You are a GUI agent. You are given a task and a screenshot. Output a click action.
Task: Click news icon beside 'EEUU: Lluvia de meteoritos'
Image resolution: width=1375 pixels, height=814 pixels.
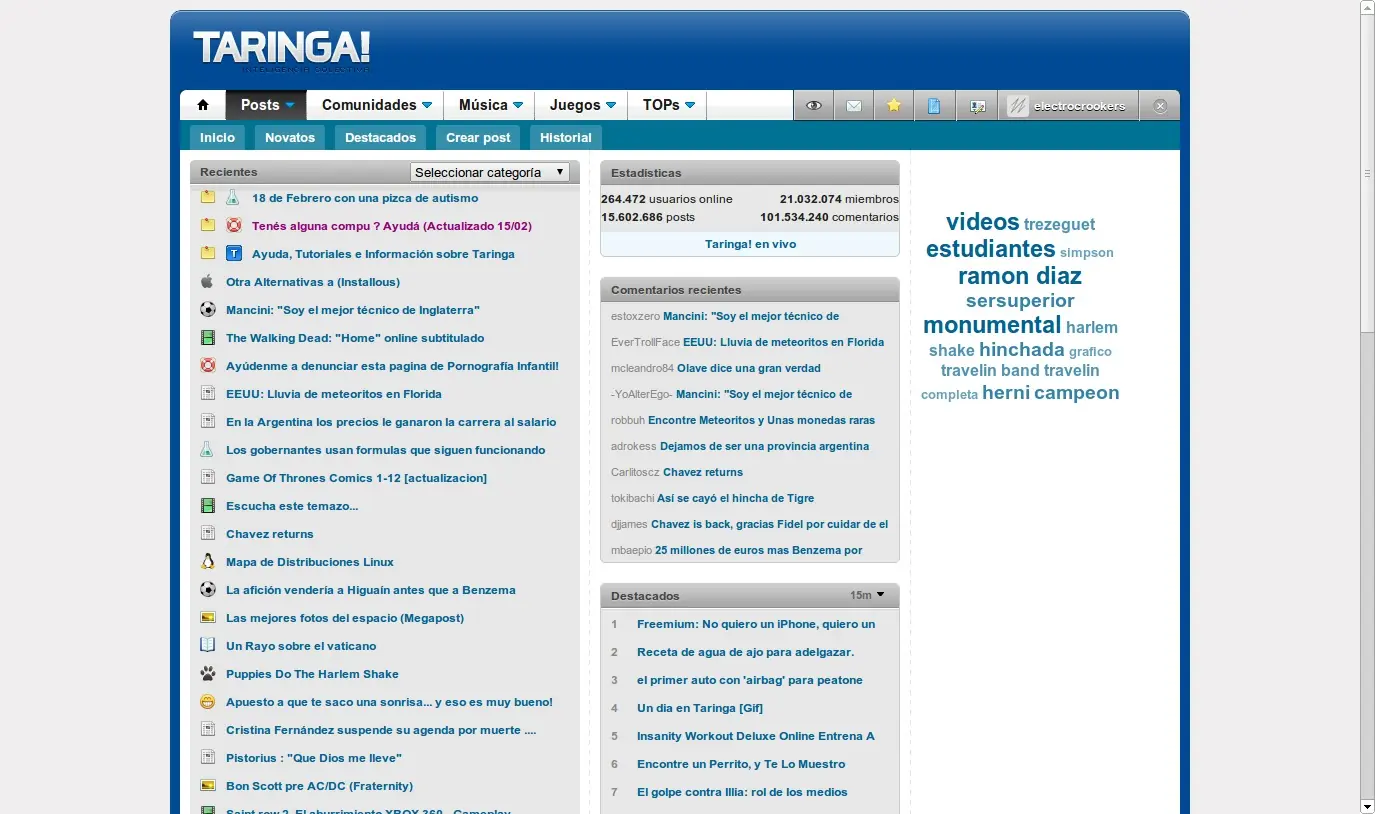(208, 394)
